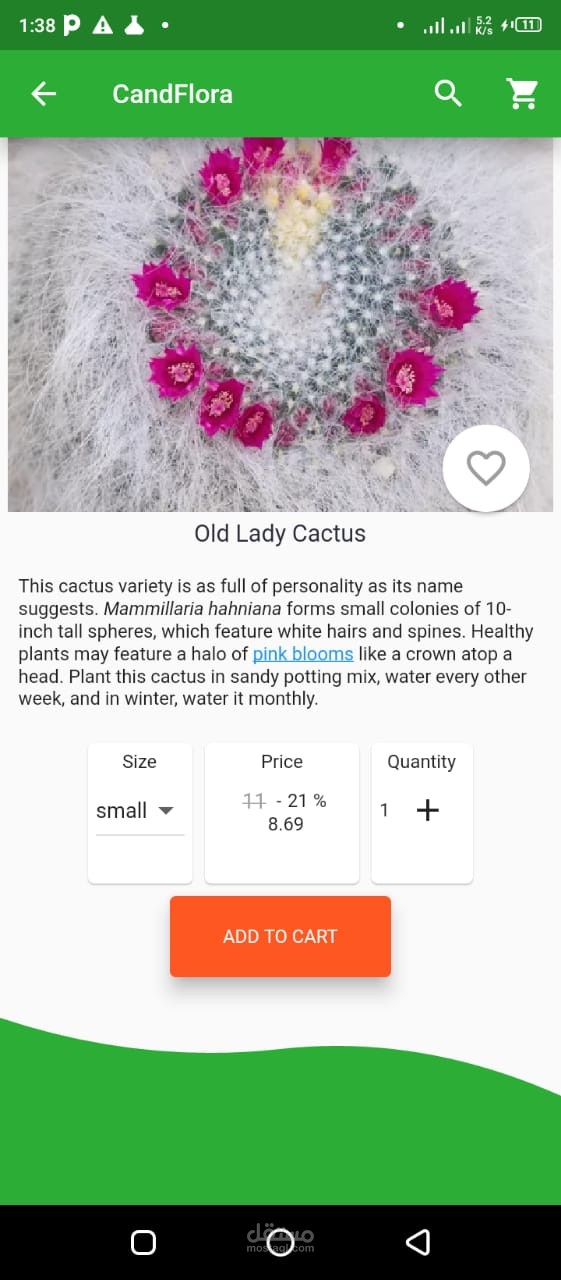This screenshot has width=561, height=1280.
Task: Open the shopping cart icon
Action: pos(522,94)
